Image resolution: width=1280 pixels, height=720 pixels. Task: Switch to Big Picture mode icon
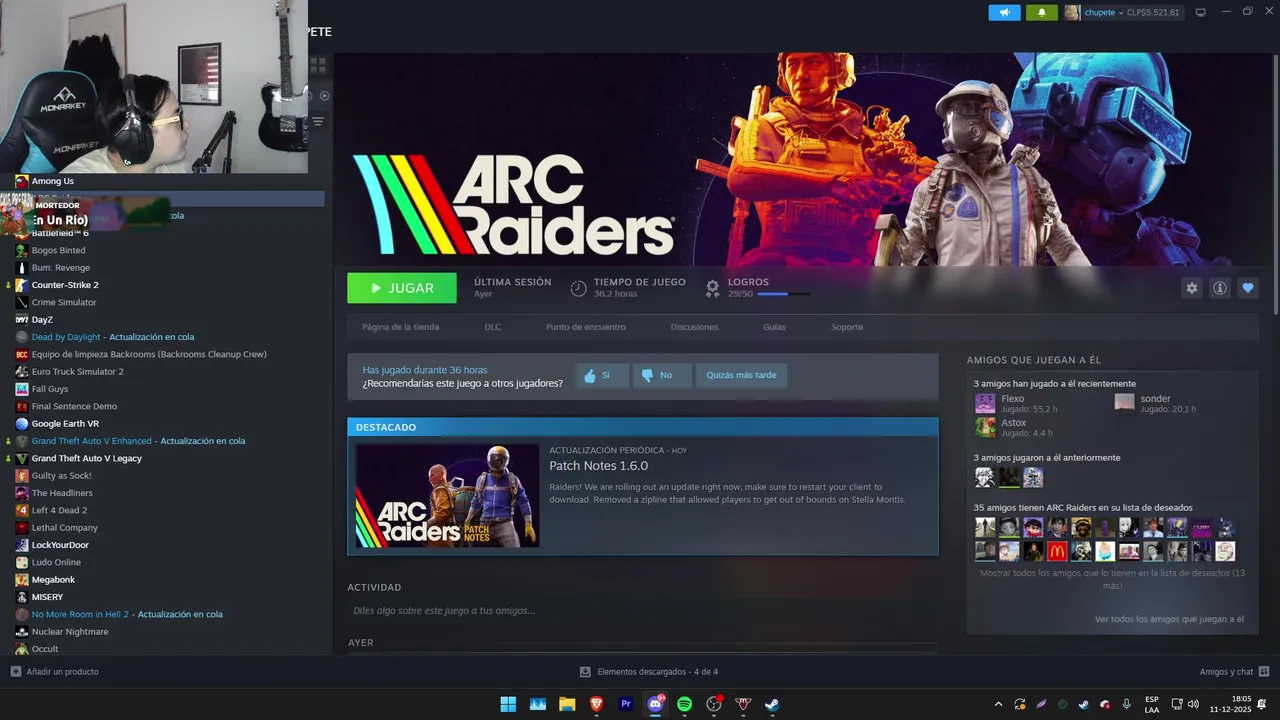click(1201, 12)
